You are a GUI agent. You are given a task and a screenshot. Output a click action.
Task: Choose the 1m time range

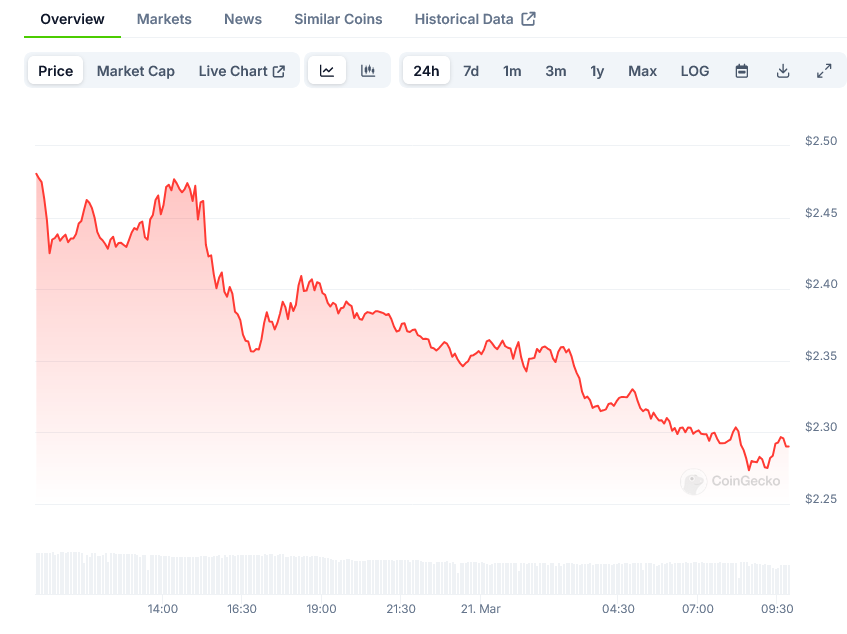click(512, 71)
